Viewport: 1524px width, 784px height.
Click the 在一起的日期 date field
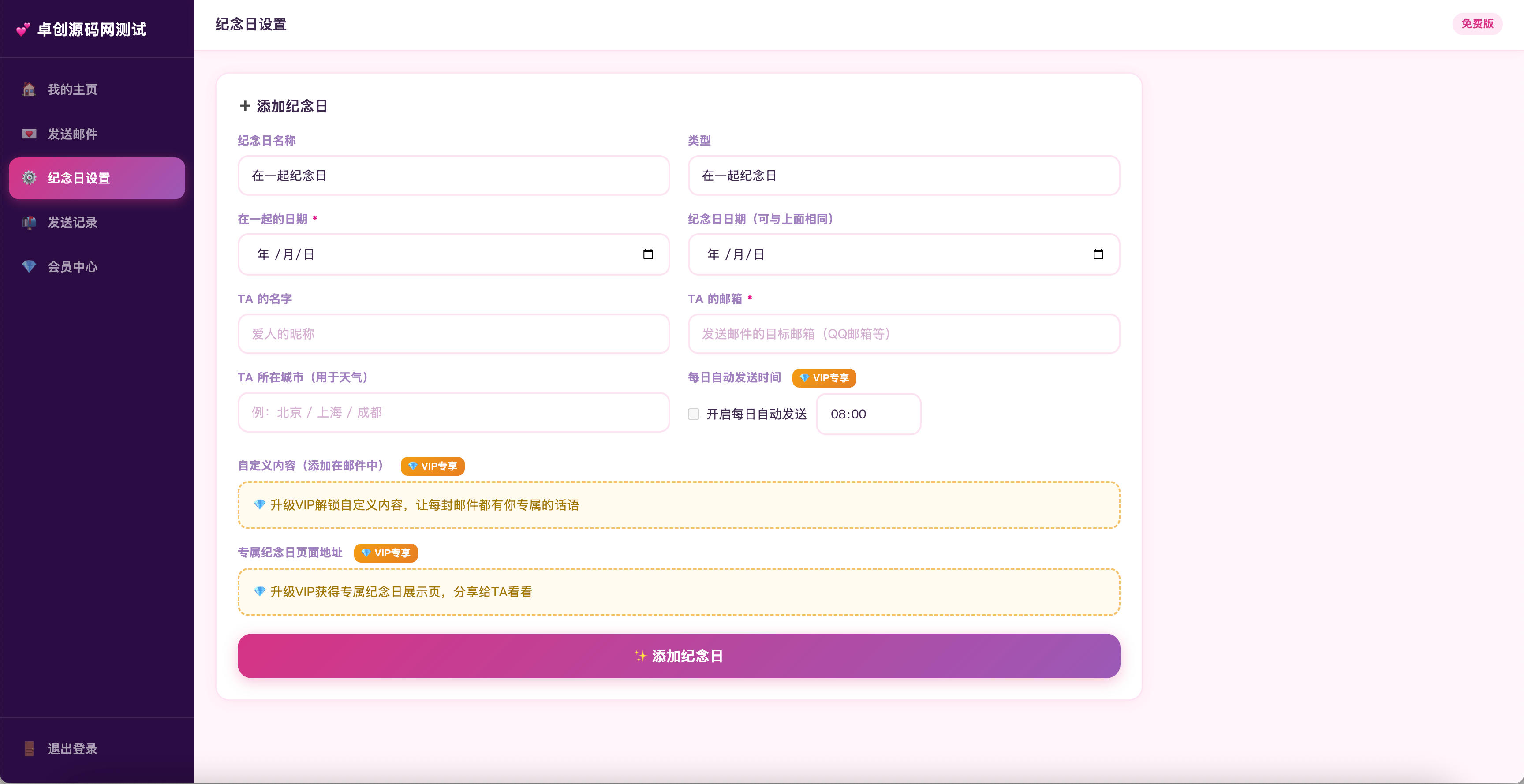[x=454, y=254]
